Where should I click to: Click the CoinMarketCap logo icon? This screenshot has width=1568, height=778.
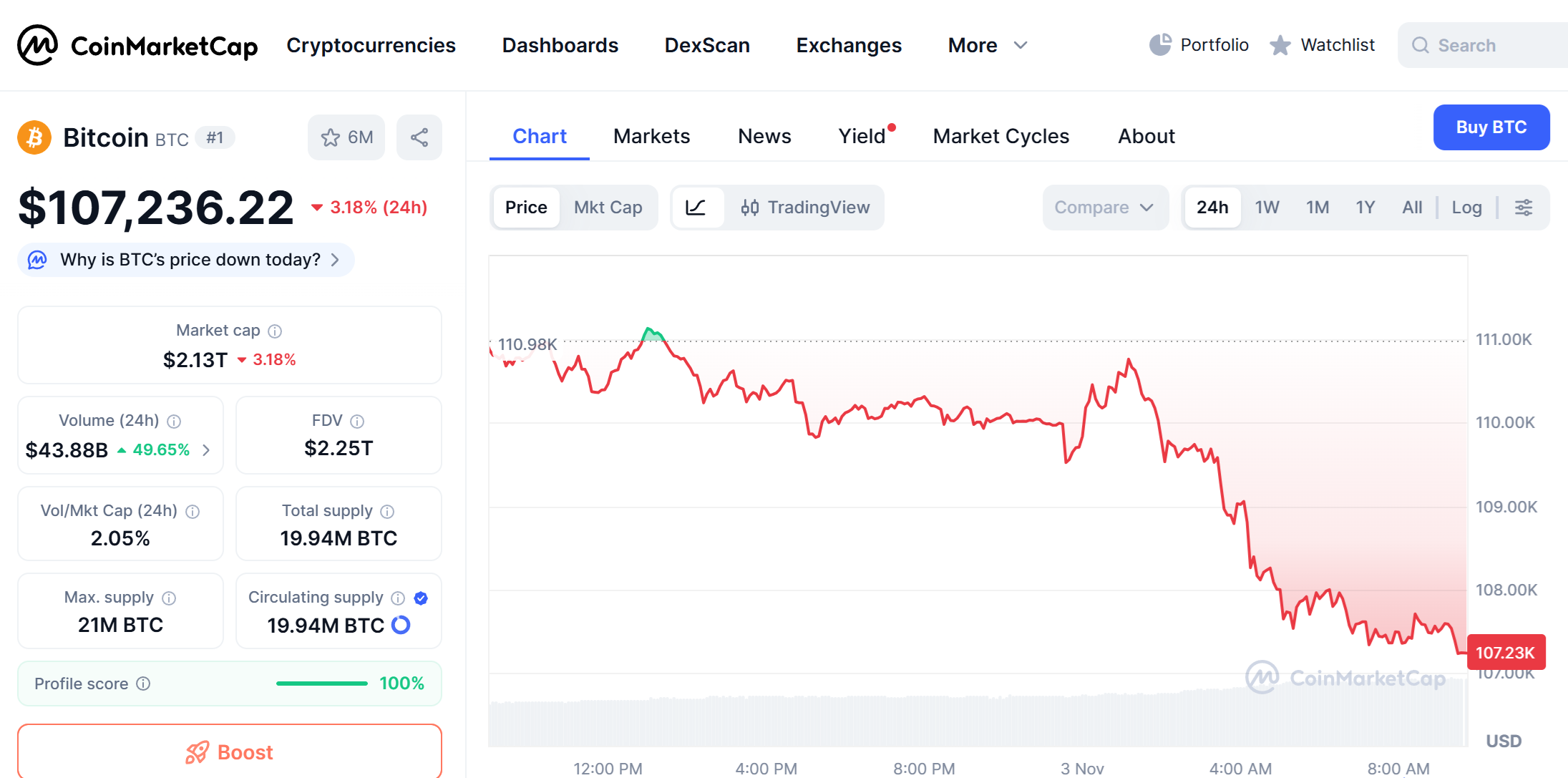(x=37, y=45)
